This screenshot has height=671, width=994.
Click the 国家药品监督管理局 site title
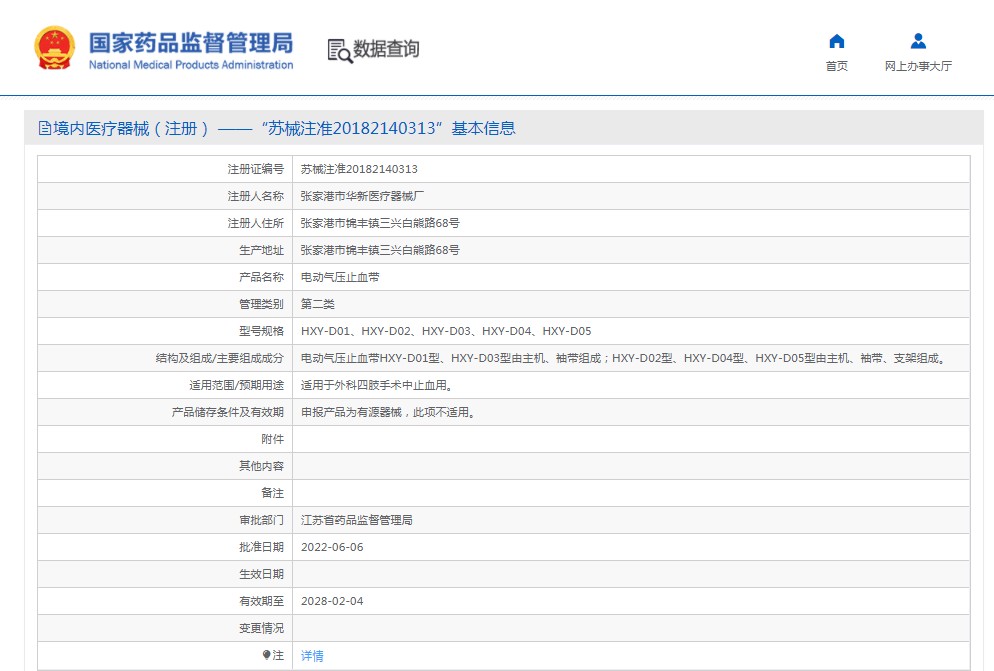point(191,42)
